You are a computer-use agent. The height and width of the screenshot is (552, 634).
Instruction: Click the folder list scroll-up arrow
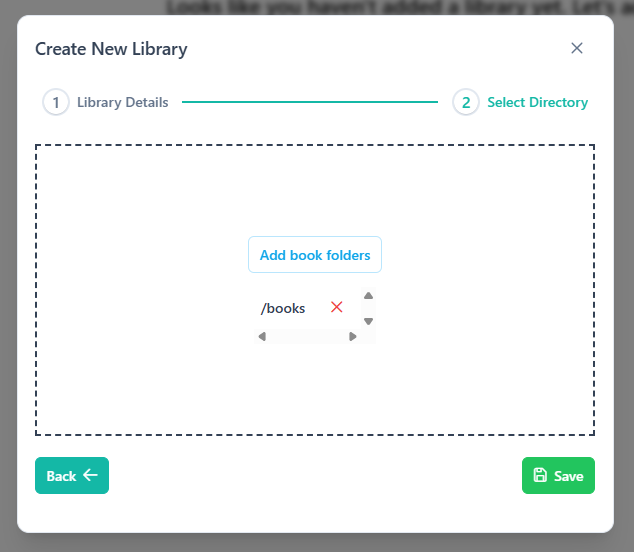pos(368,296)
